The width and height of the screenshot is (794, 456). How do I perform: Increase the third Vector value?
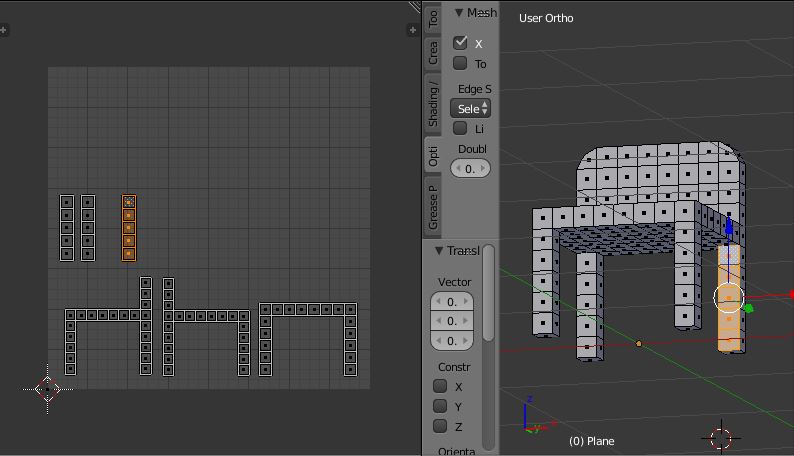pos(466,341)
